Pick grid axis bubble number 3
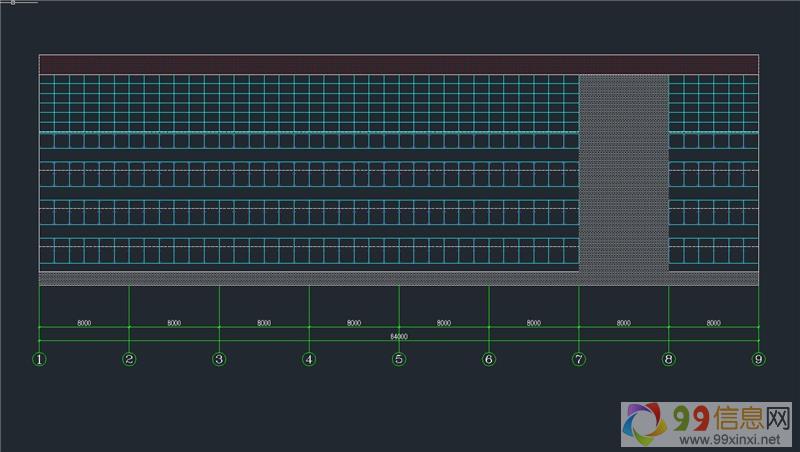 click(219, 359)
